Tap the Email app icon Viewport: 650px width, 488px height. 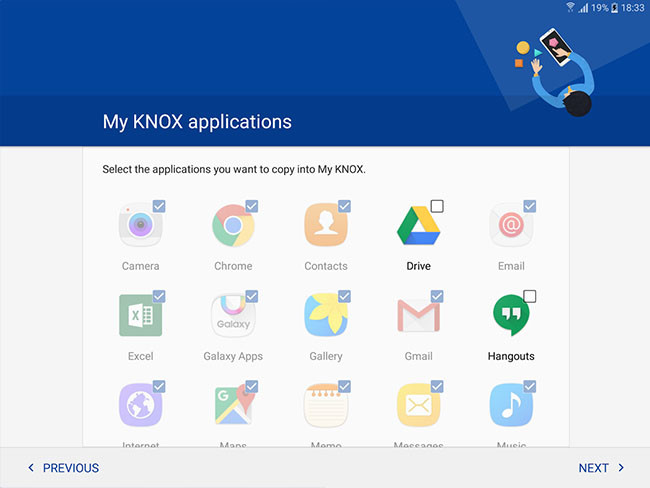[x=511, y=225]
